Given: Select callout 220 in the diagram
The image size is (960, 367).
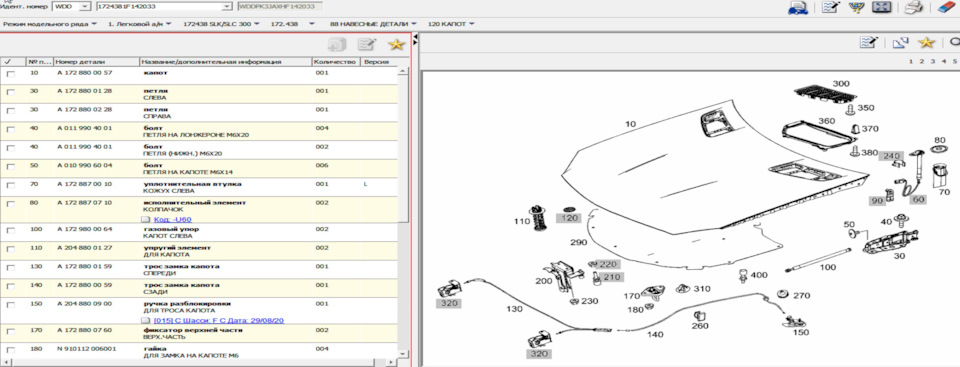Looking at the screenshot, I should point(608,265).
